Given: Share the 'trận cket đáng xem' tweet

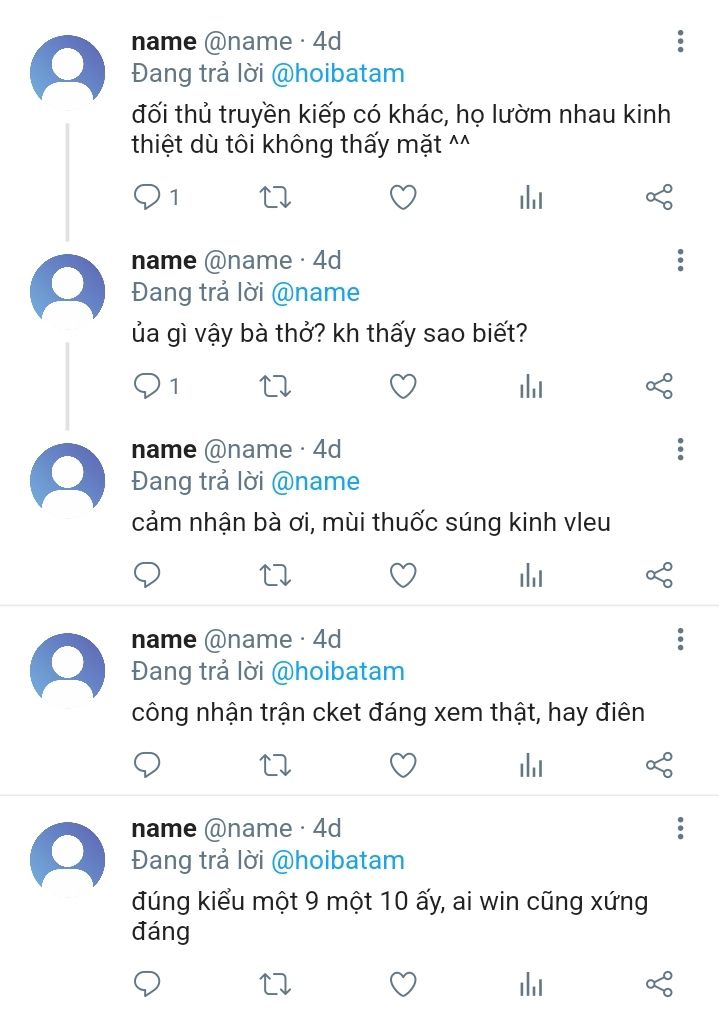Looking at the screenshot, I should coord(659,765).
